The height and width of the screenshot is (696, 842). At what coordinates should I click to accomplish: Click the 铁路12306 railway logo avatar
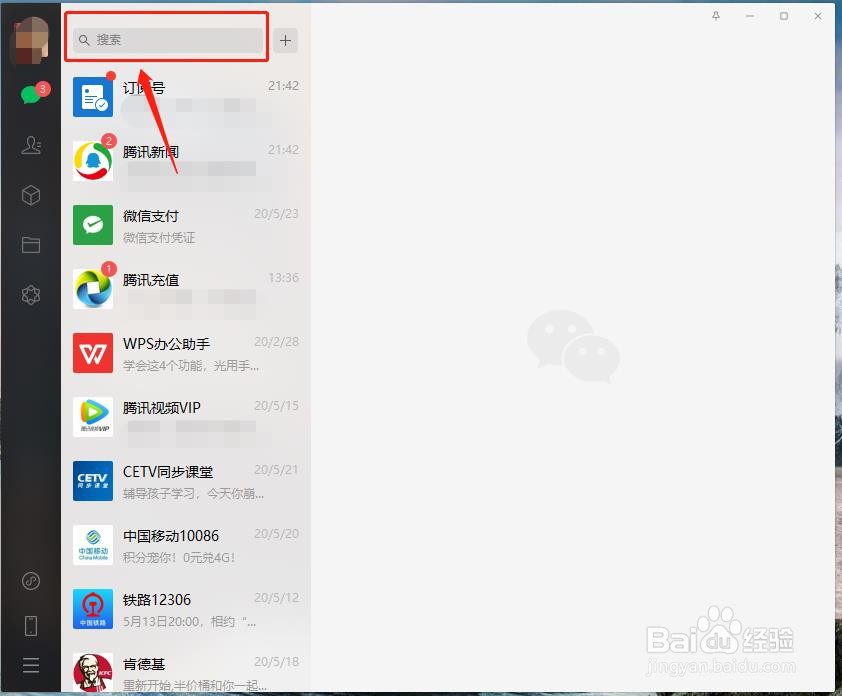pyautogui.click(x=93, y=608)
